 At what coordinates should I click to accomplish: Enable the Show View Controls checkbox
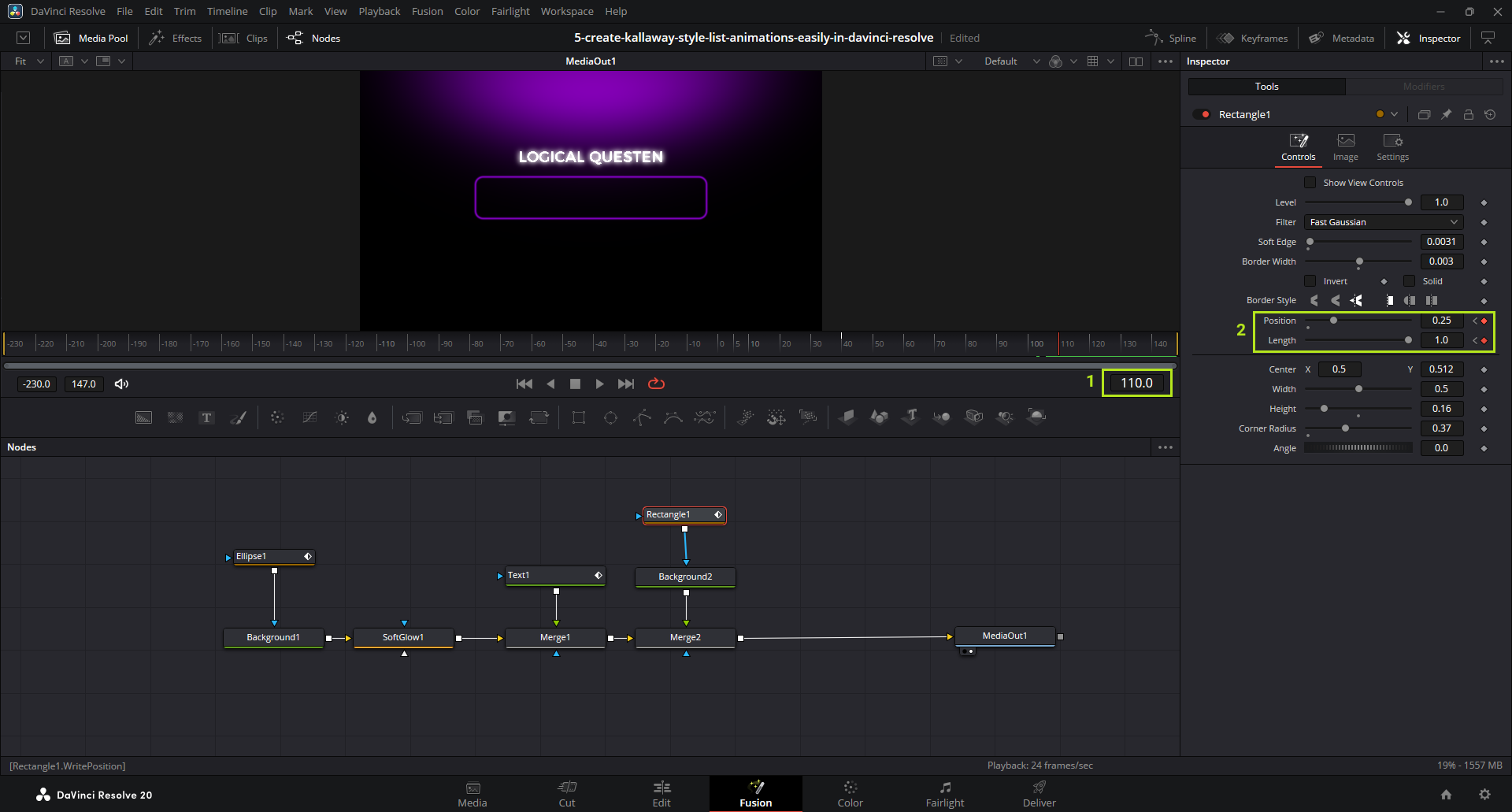(x=1310, y=183)
